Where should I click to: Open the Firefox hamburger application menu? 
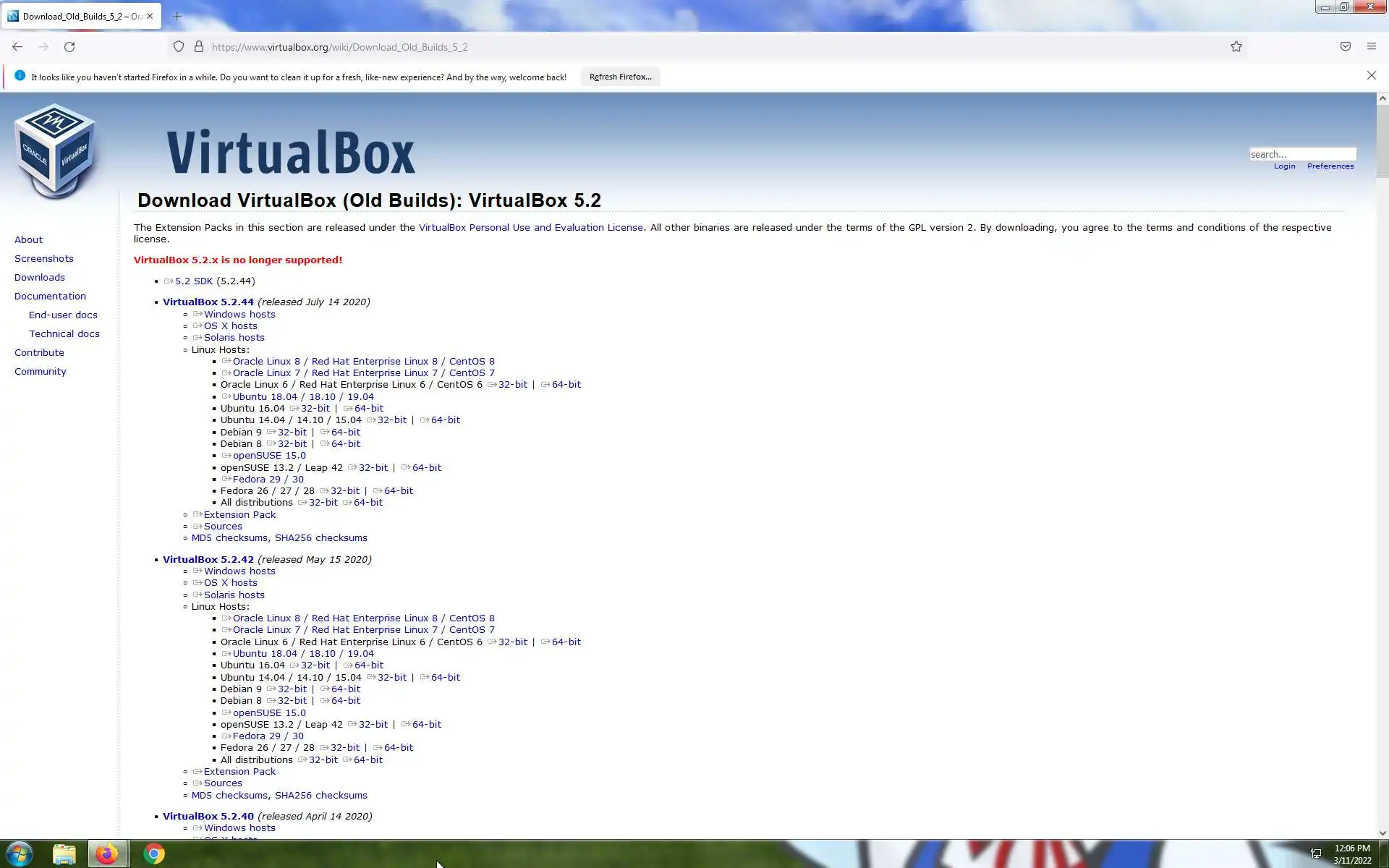1371,47
